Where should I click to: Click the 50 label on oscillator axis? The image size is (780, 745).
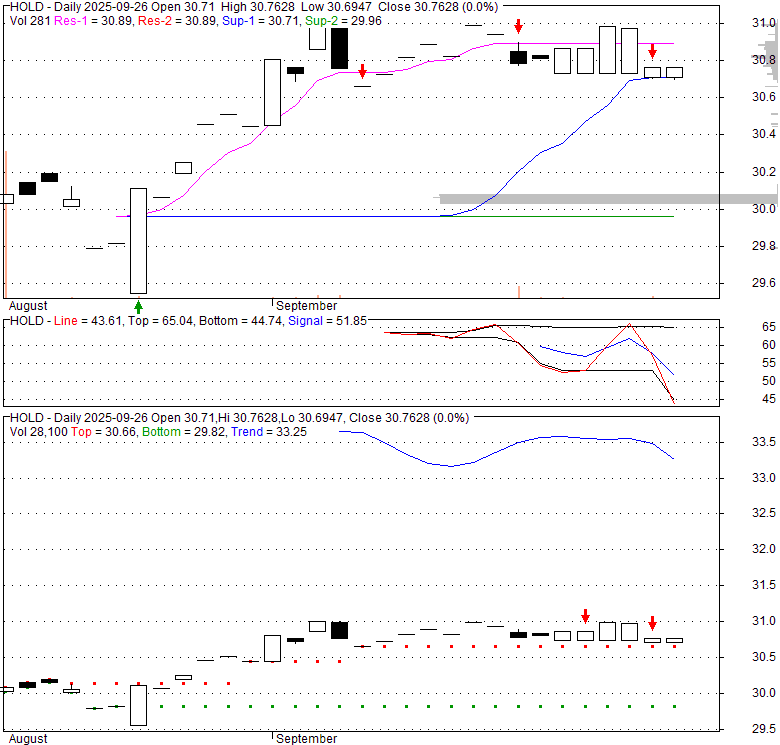coord(769,381)
